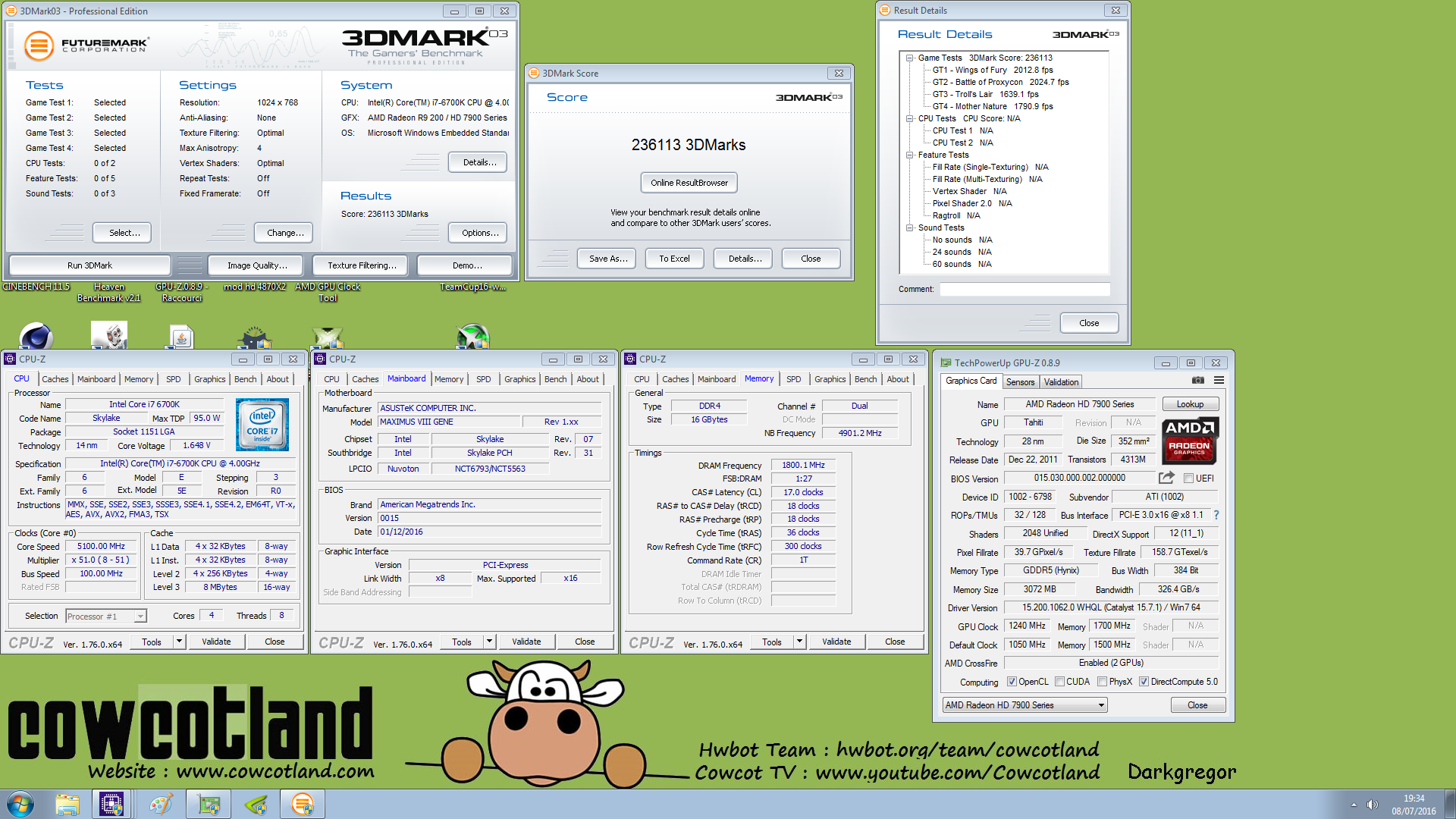Switch to CPU-Z in the taskbar

pyautogui.click(x=111, y=804)
